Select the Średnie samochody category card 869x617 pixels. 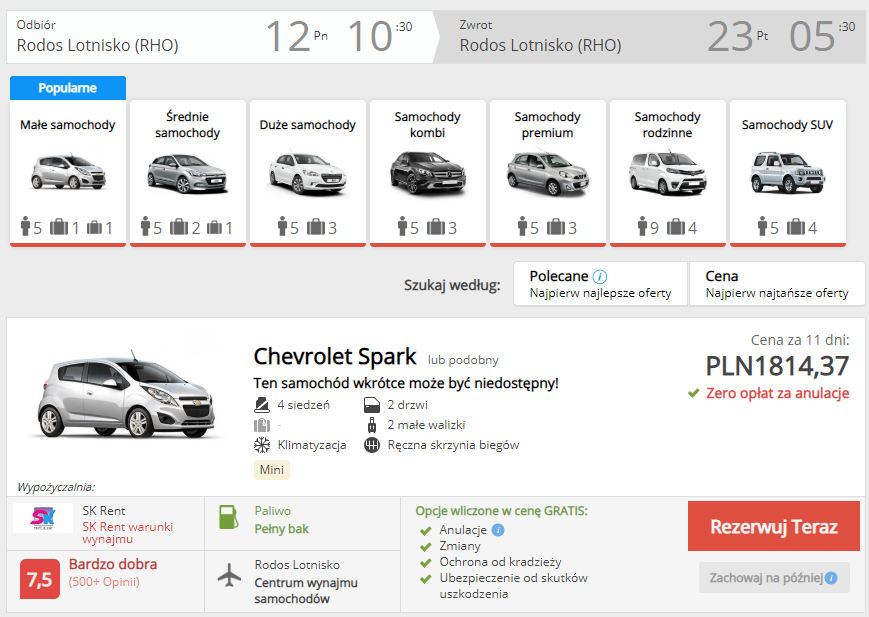[188, 173]
